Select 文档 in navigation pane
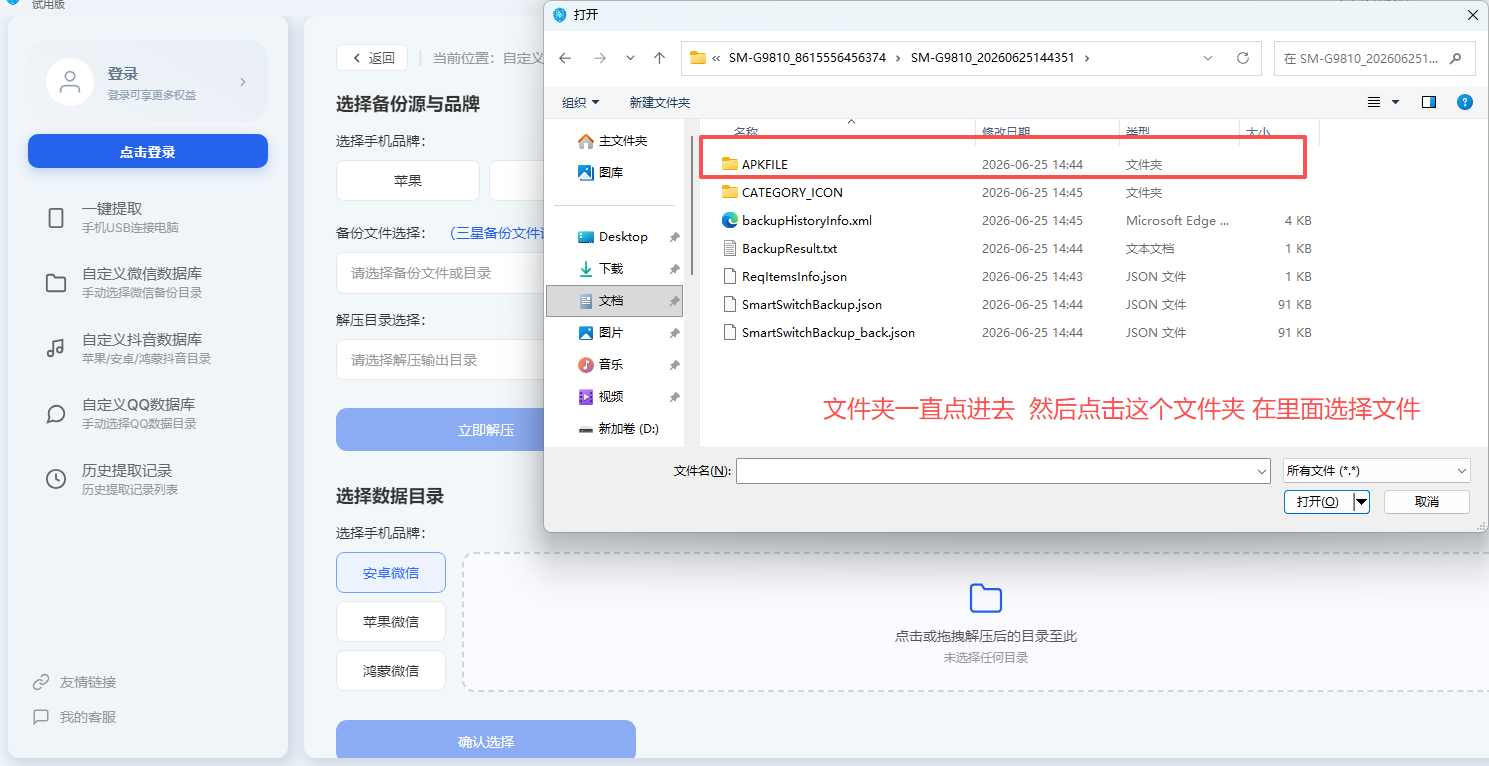 click(615, 301)
